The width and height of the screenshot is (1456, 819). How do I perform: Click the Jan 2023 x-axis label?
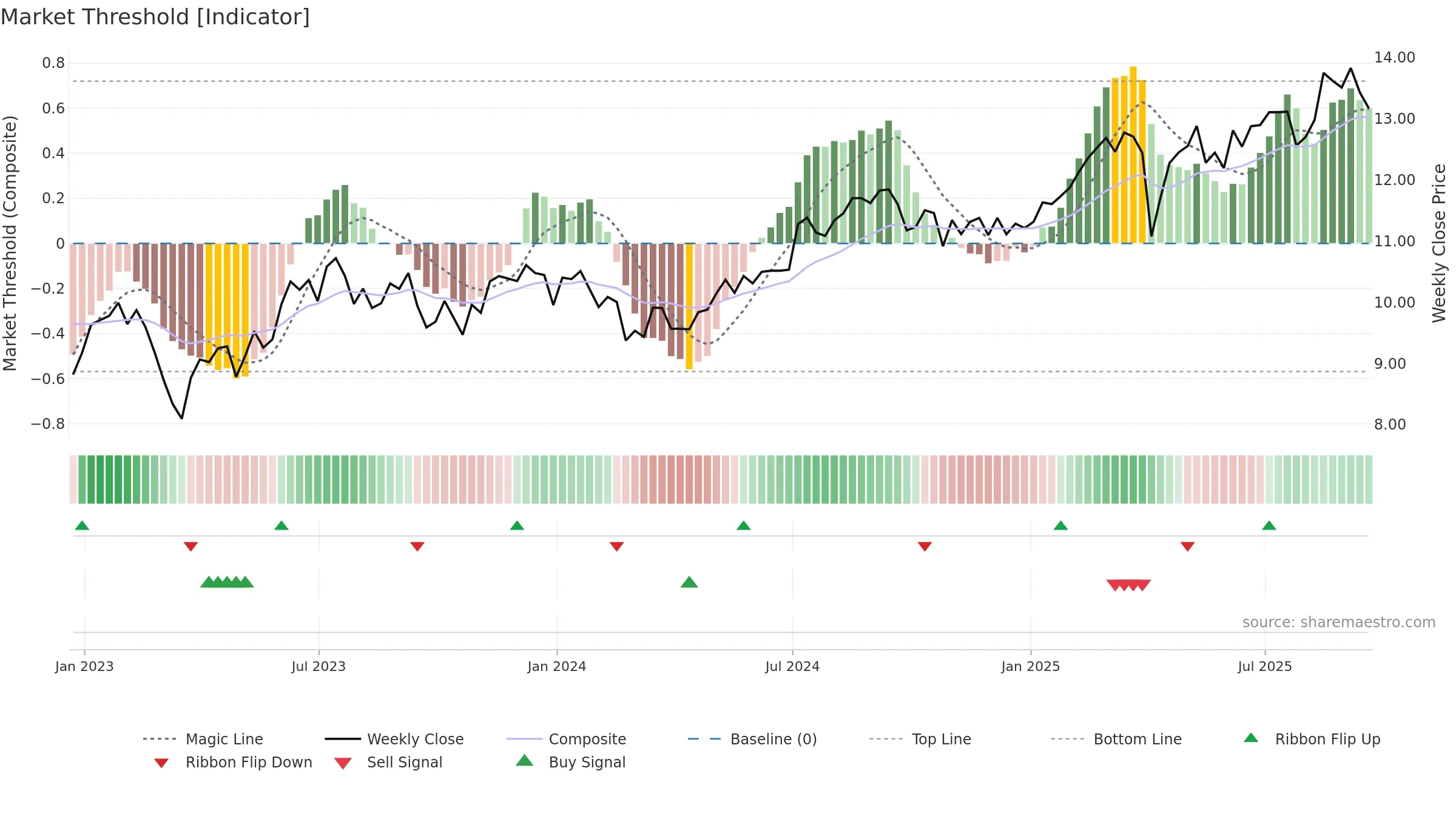click(x=84, y=667)
